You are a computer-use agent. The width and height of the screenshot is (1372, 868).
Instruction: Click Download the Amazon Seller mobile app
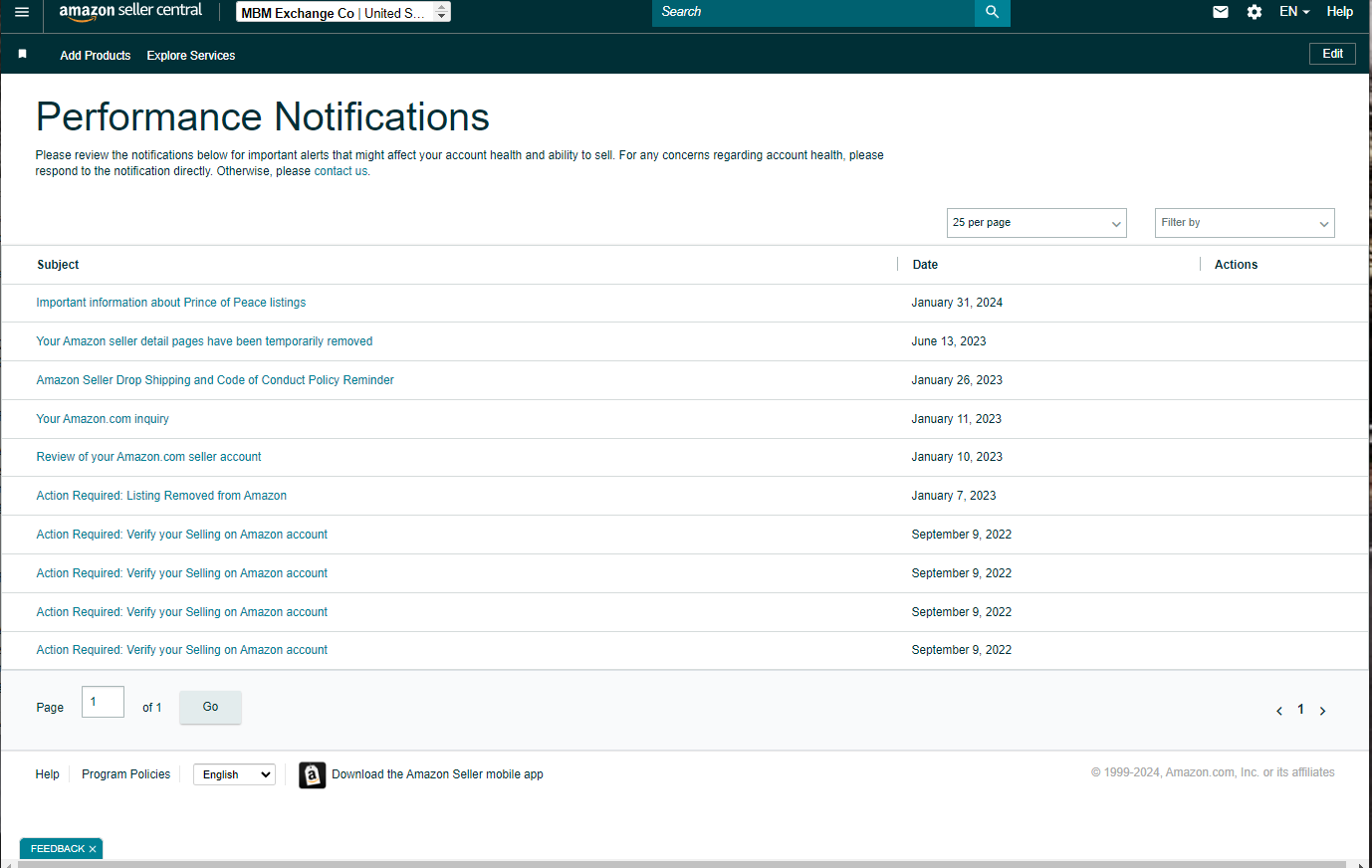437,774
